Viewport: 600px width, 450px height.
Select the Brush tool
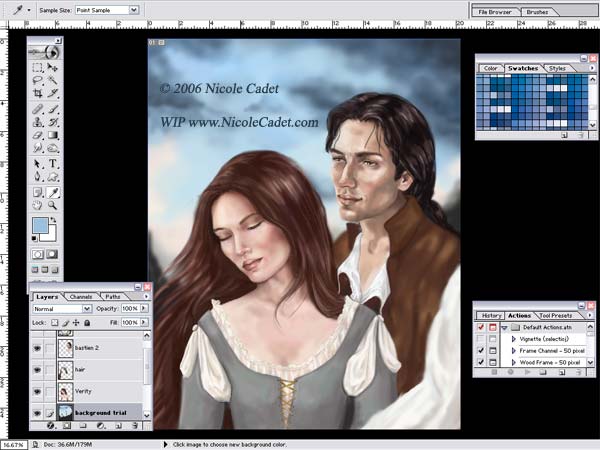tap(52, 109)
